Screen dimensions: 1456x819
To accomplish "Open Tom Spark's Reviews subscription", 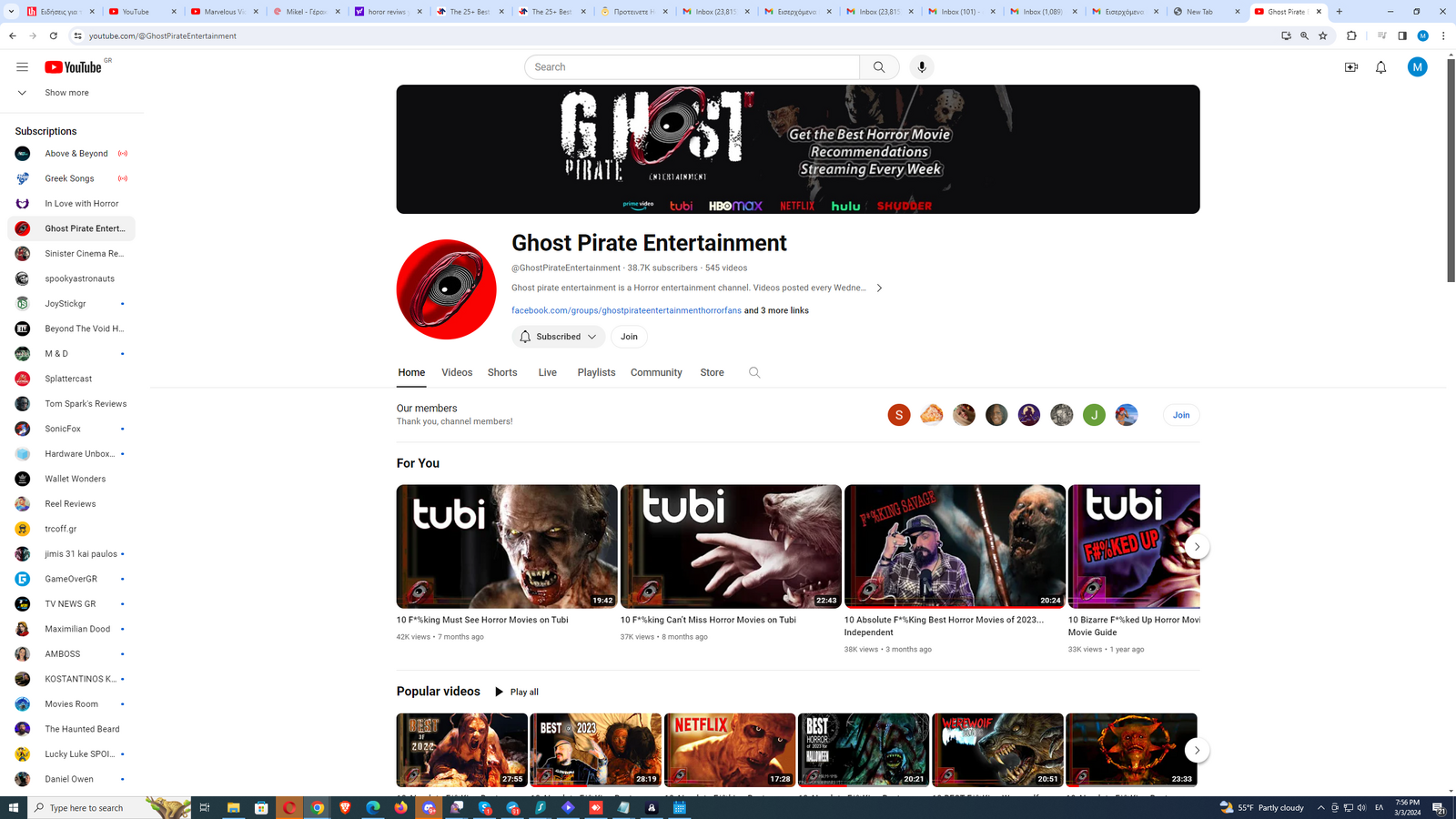I will [71, 404].
